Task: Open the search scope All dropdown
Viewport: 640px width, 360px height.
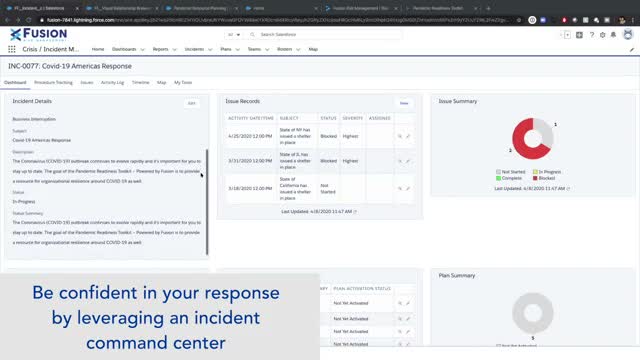Action: click(234, 35)
